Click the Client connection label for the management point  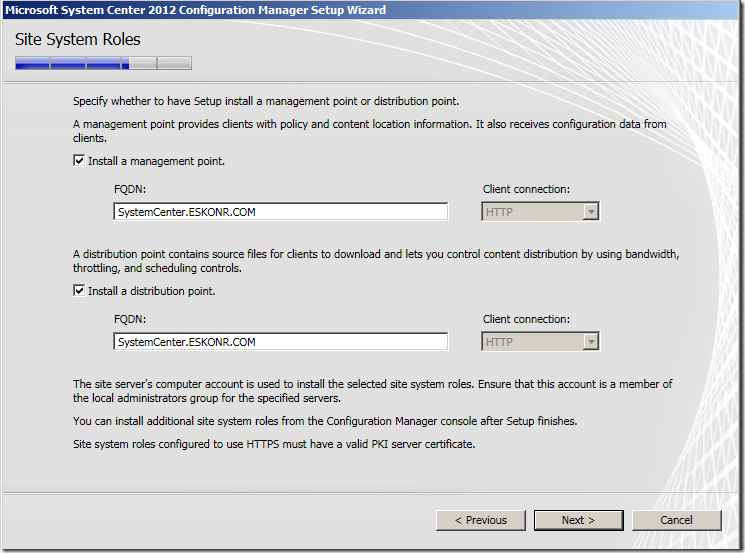[526, 189]
